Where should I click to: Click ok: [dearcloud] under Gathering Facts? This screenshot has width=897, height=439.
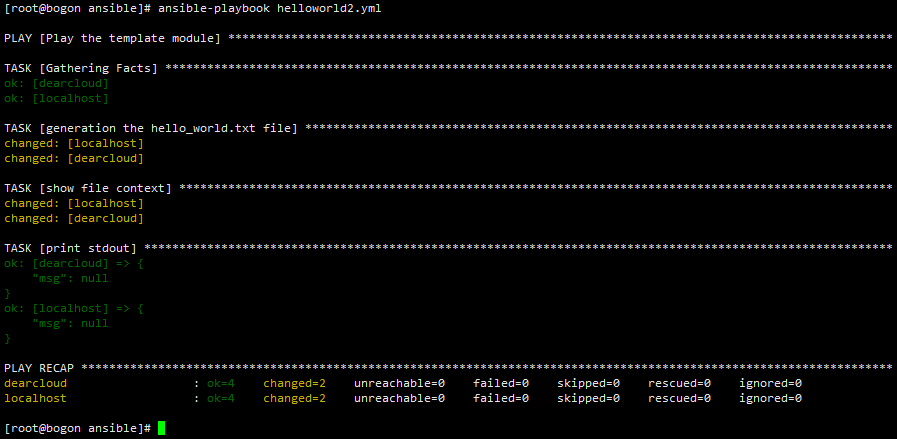point(56,84)
